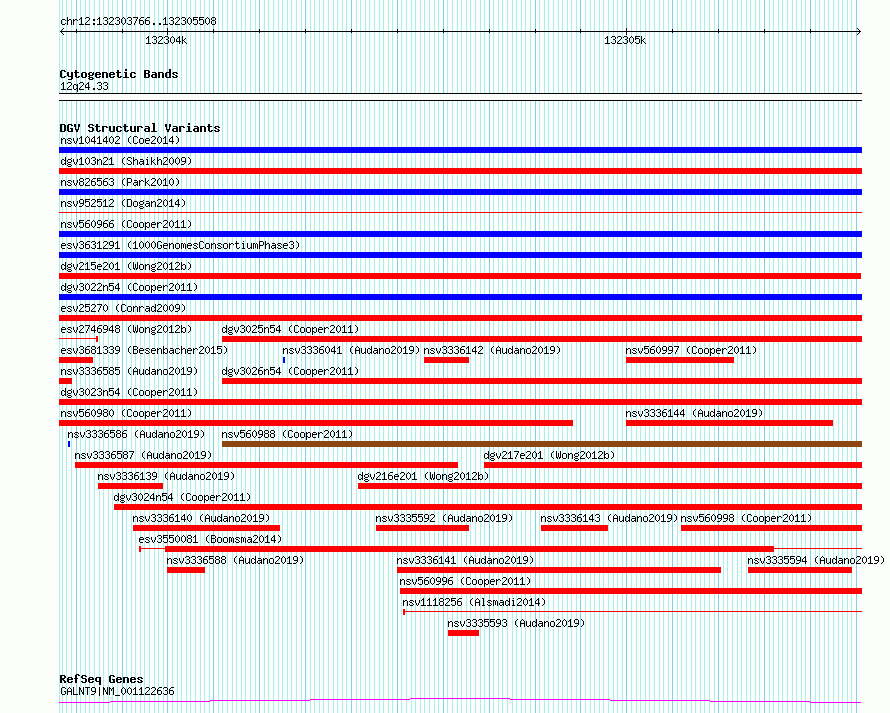Screen dimensions: 890x713
Task: Click the red bar under nsv3336588
Action: point(186,570)
